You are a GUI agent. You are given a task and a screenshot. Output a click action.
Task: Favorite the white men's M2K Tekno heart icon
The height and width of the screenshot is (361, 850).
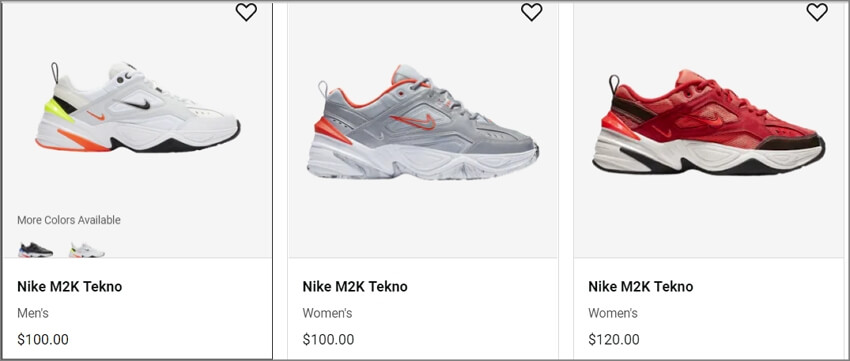coord(246,12)
